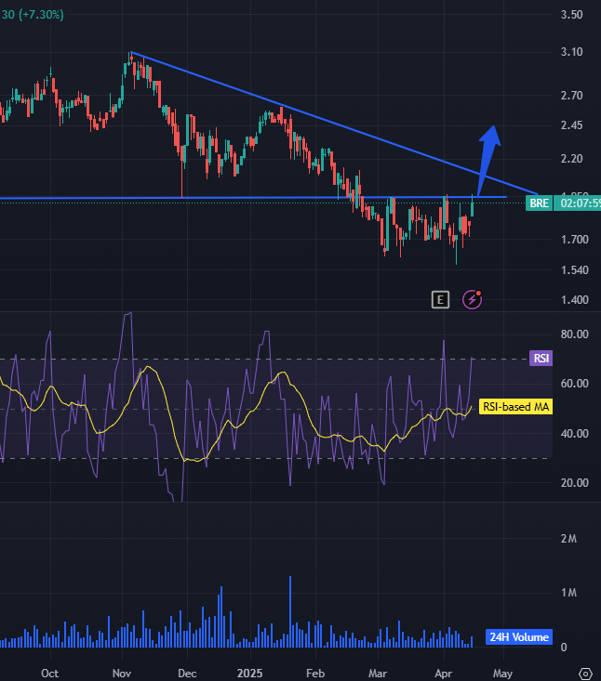Open chart settings gear icon
The height and width of the screenshot is (681, 601).
coord(585,673)
